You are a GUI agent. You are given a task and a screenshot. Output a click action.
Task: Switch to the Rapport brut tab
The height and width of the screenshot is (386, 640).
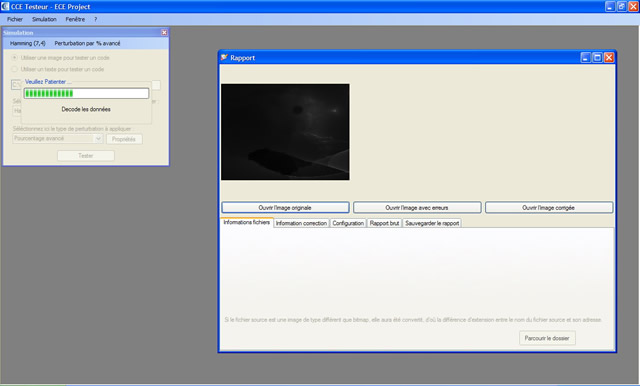[x=384, y=223]
